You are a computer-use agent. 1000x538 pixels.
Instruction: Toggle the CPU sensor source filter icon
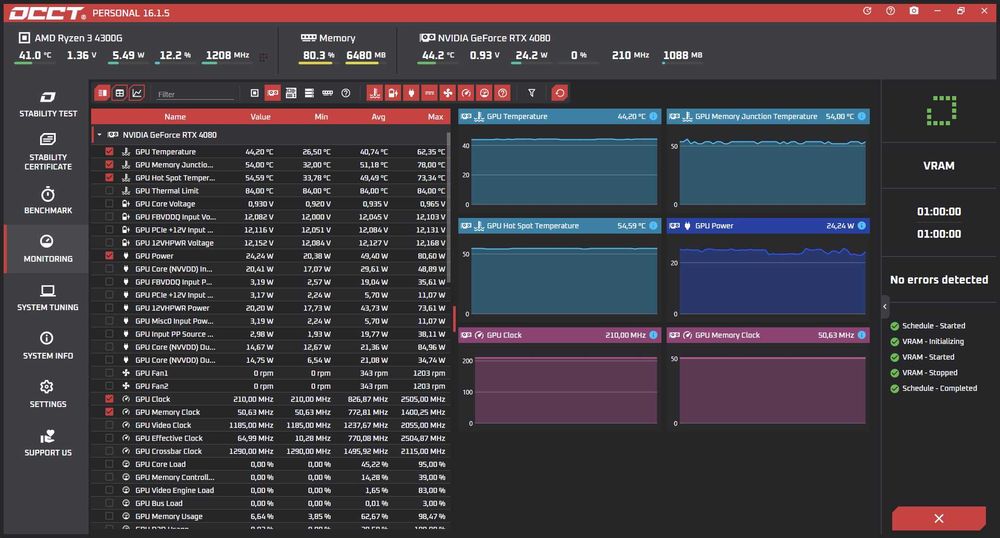(254, 93)
